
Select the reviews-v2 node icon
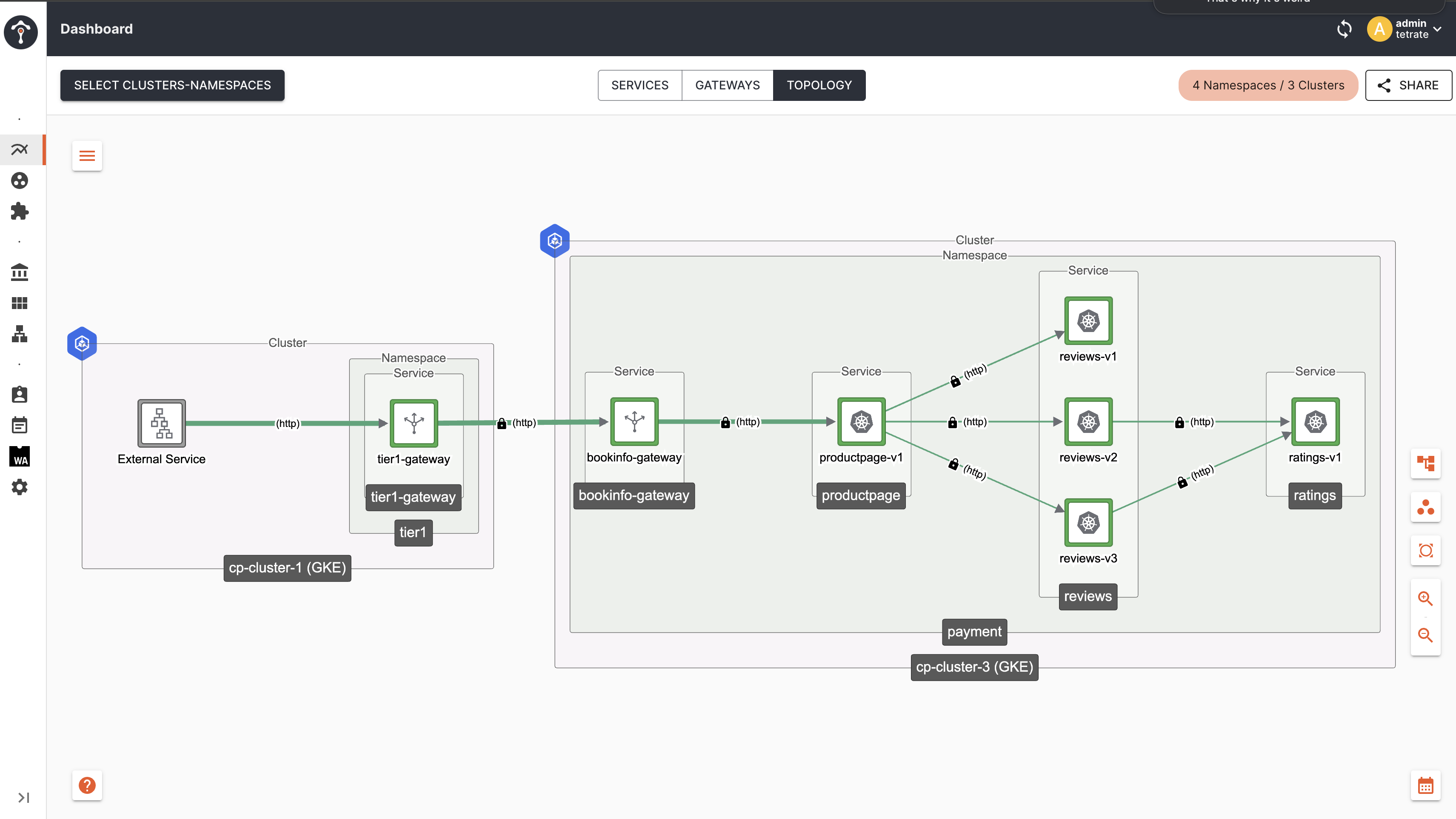coord(1089,421)
